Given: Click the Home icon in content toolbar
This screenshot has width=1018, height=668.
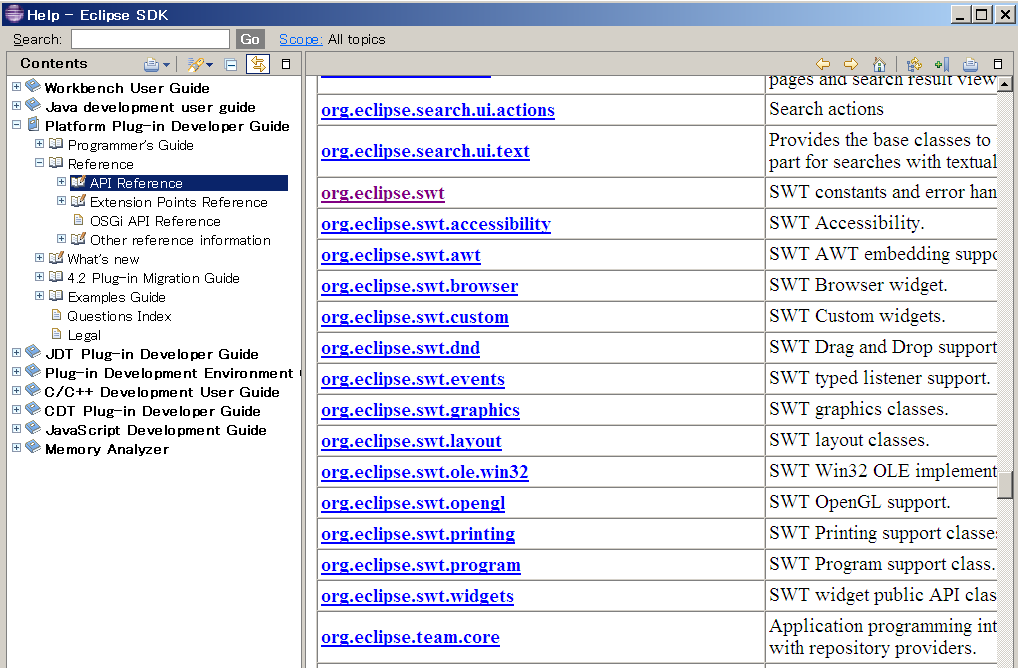Looking at the screenshot, I should tap(879, 64).
